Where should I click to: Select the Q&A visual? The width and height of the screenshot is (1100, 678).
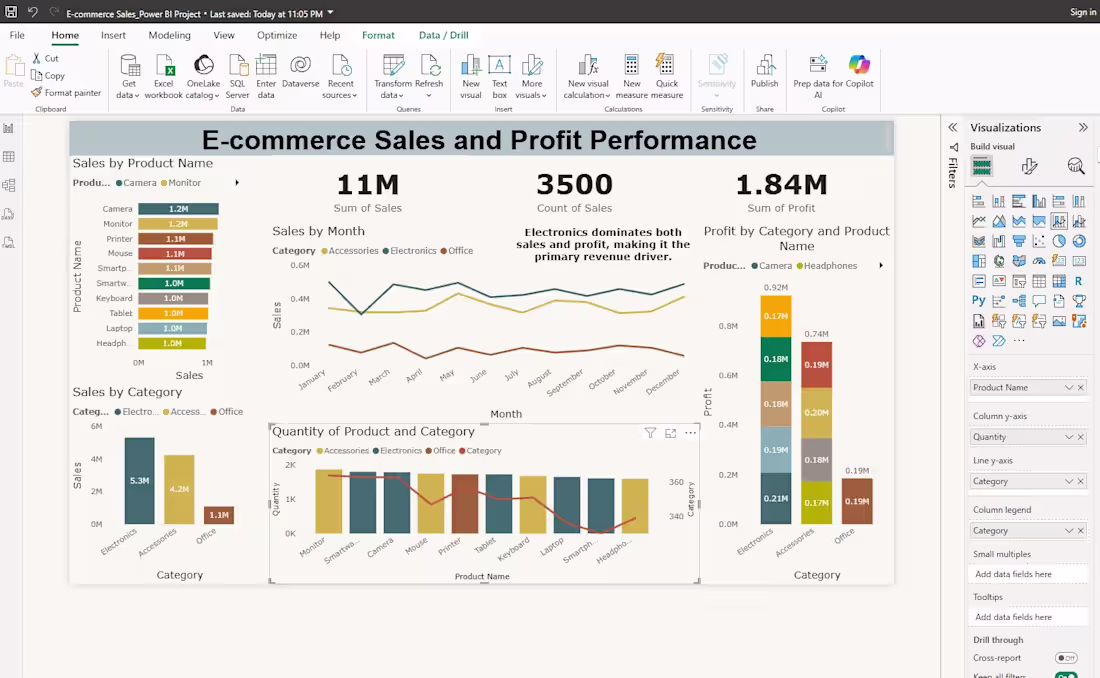click(x=1039, y=301)
